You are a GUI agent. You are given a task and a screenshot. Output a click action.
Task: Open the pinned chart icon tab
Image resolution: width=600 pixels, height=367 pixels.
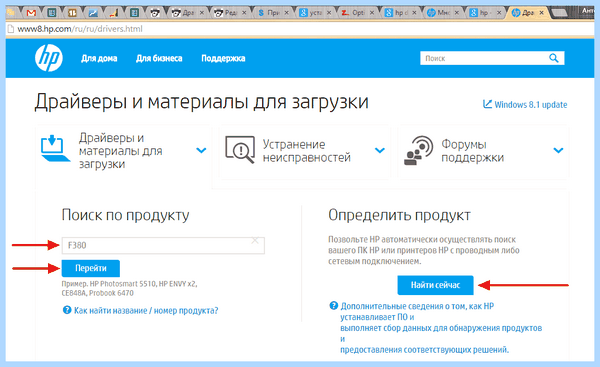tap(93, 13)
